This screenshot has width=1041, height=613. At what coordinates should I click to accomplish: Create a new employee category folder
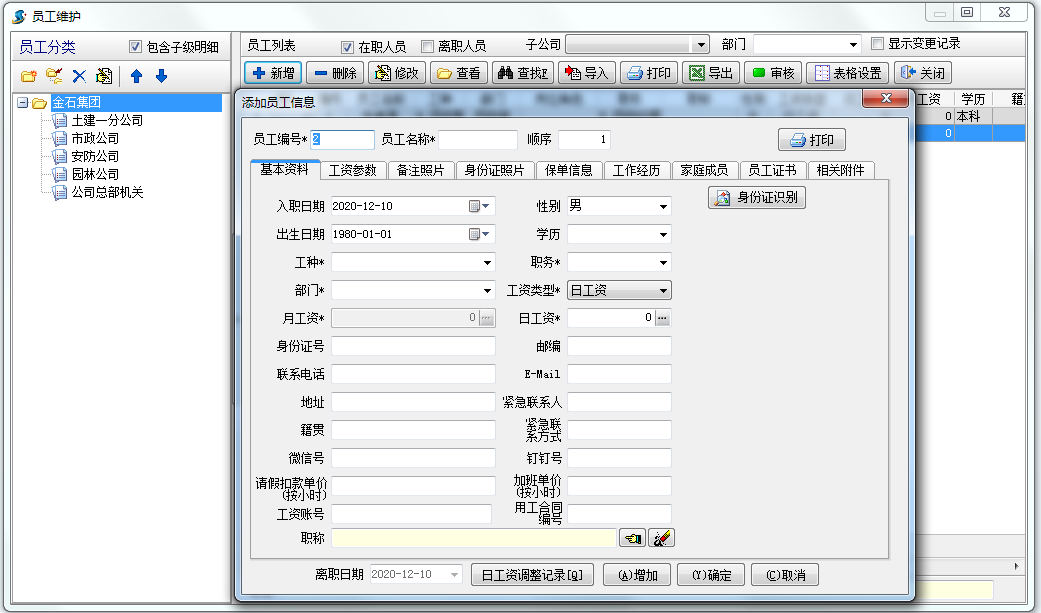click(27, 76)
